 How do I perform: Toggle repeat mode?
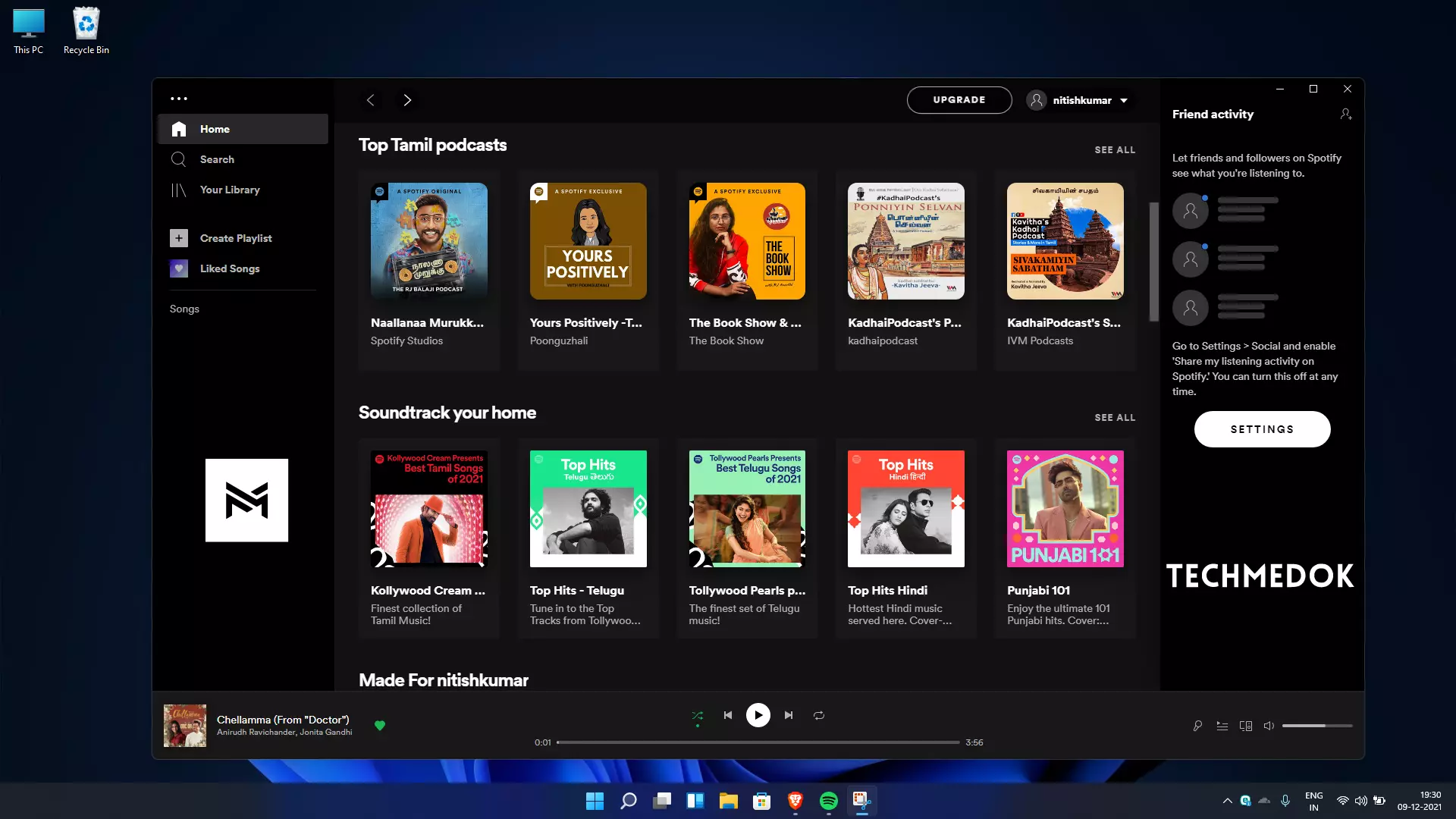(x=819, y=715)
